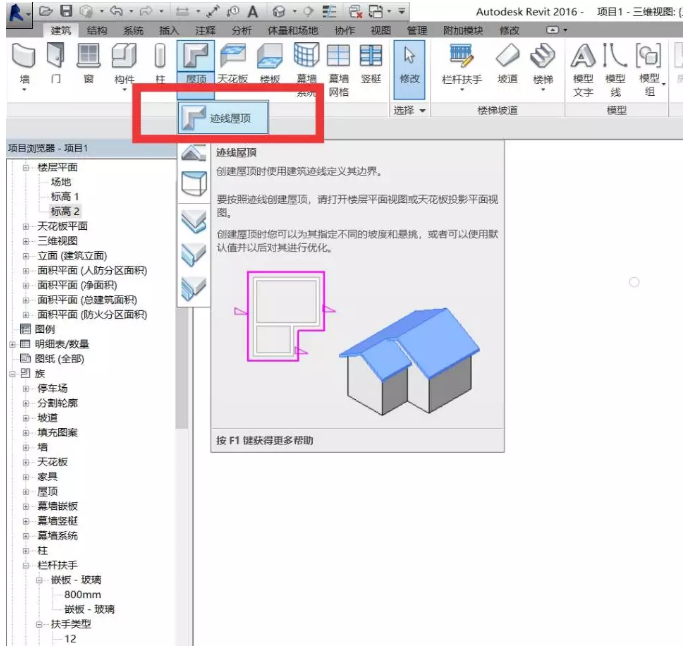
Task: Click the default 3D view house icon
Action: pos(278,11)
